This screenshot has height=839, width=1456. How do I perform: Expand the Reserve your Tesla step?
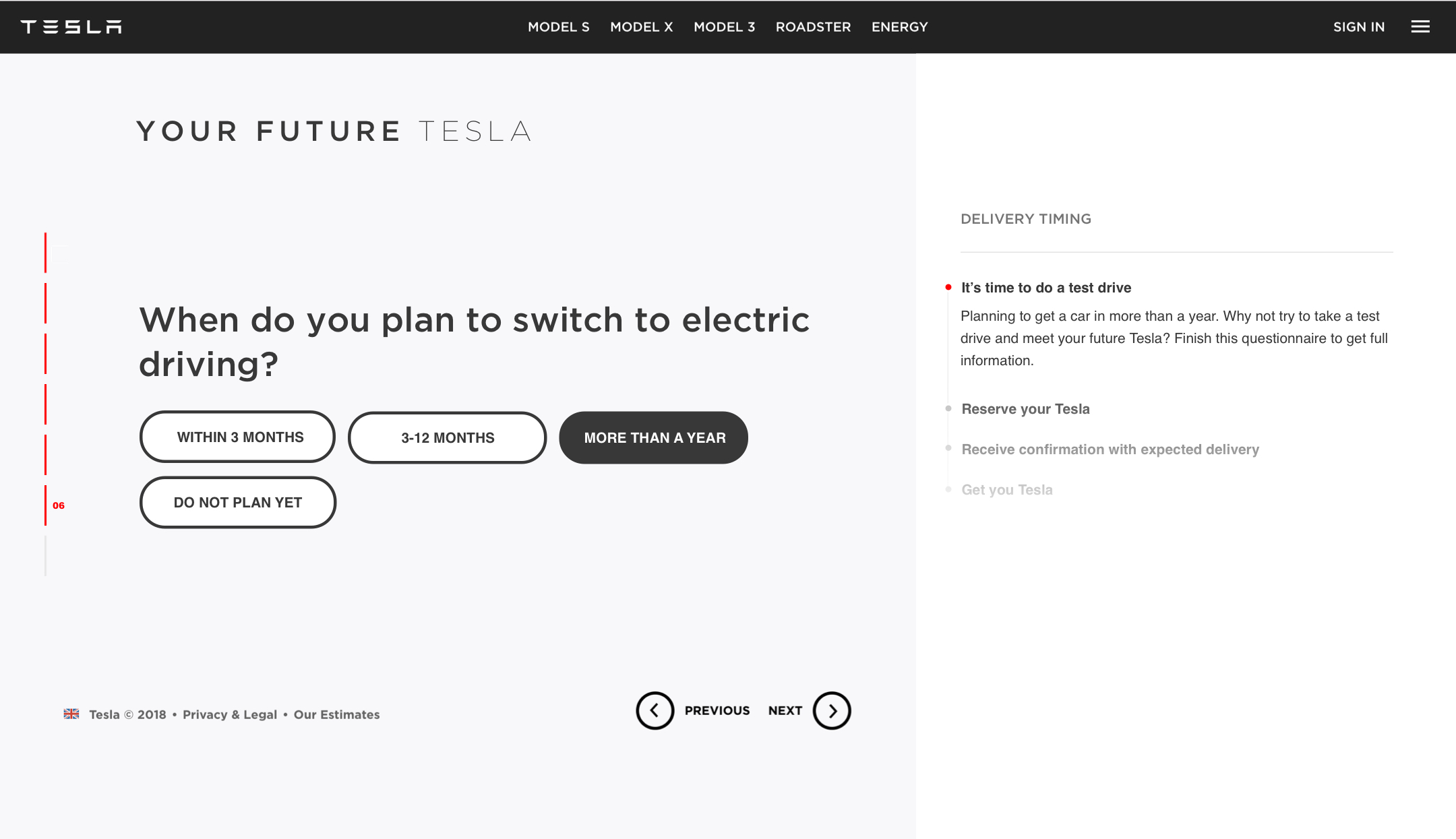(x=1025, y=408)
